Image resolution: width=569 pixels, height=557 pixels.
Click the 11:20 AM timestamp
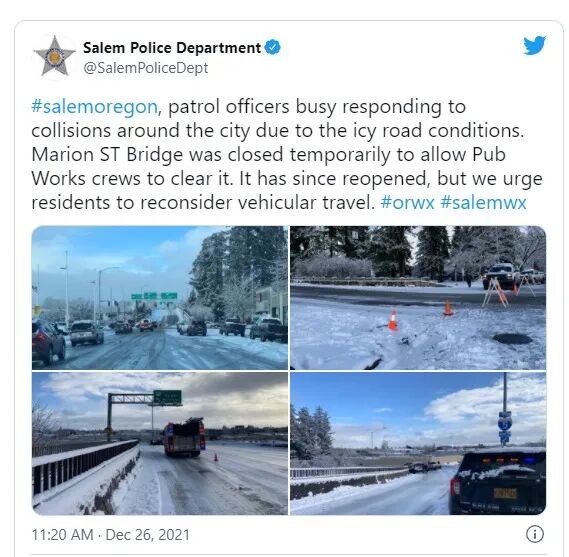pos(62,535)
